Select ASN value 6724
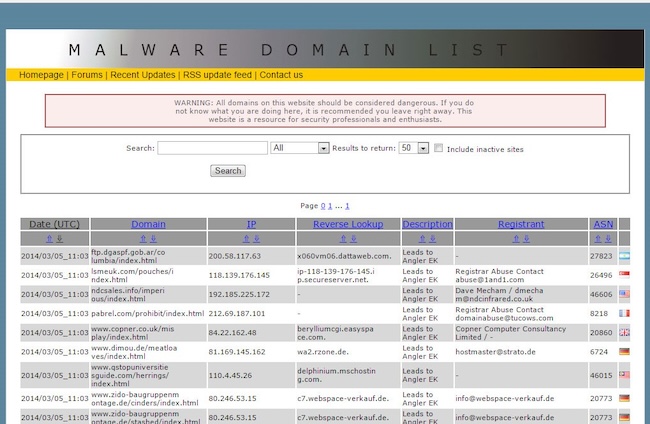650x424 pixels. 599,351
